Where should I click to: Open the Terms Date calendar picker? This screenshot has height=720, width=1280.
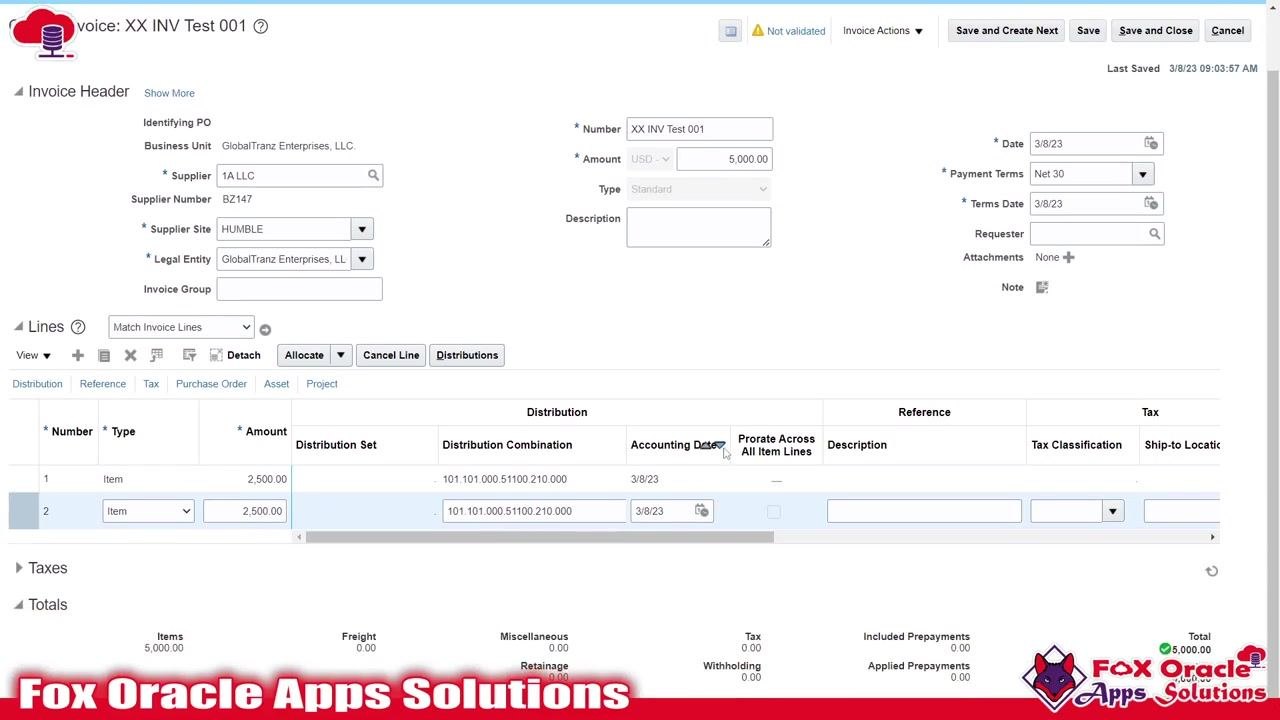[1151, 203]
